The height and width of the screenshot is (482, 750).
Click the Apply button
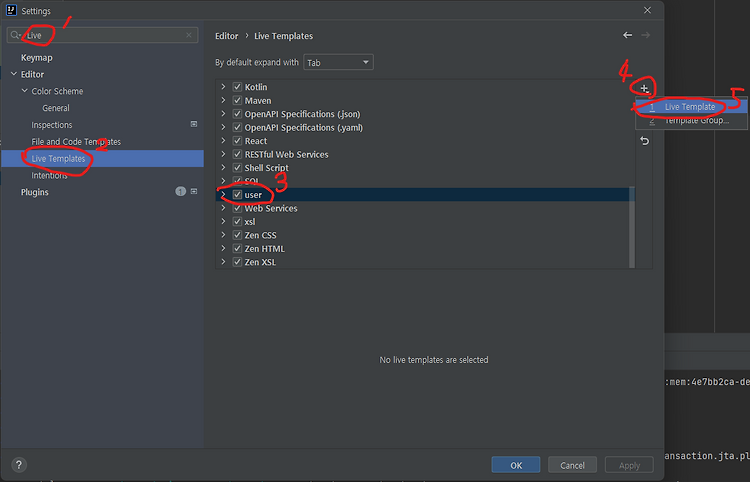(x=629, y=465)
